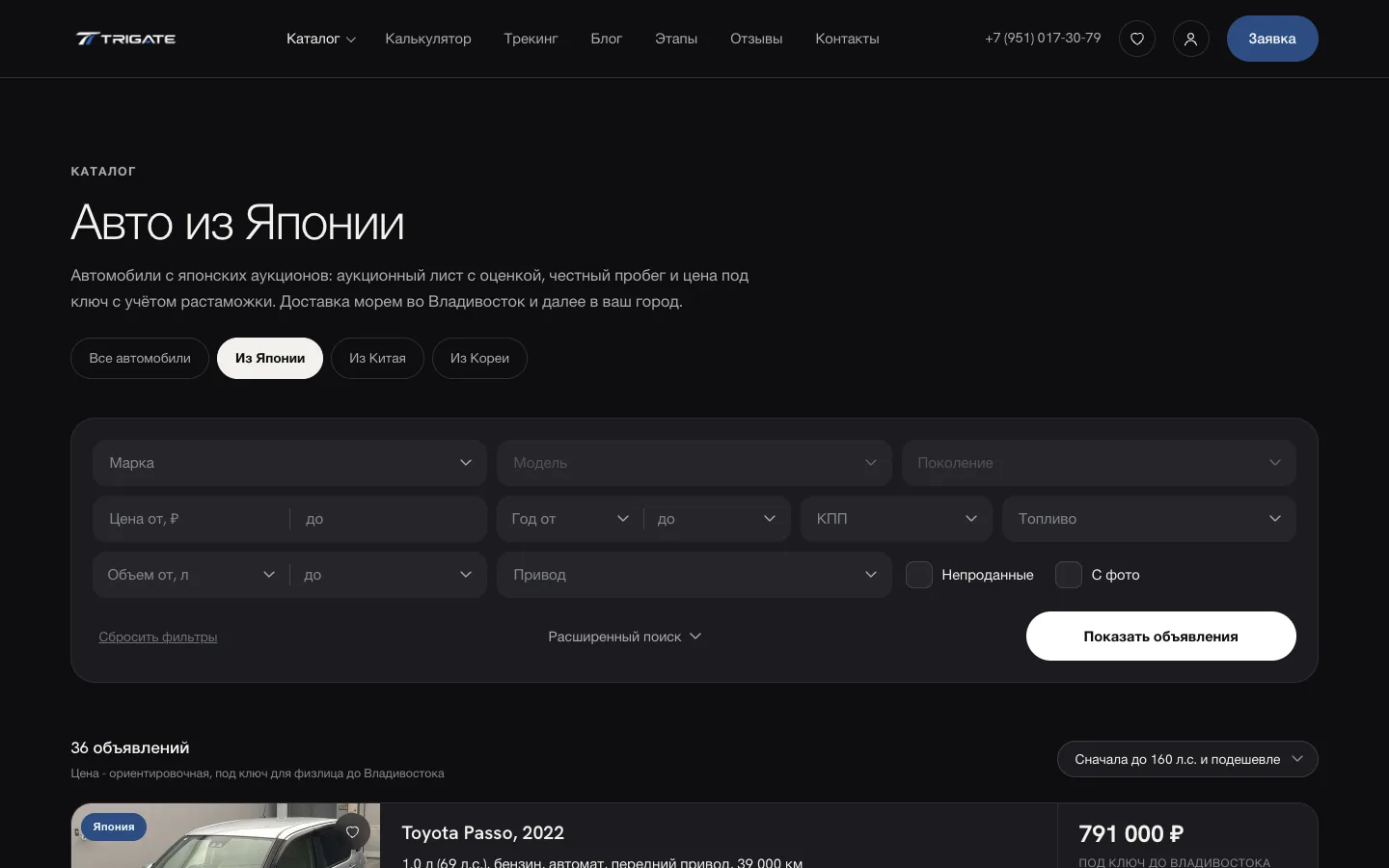The width and height of the screenshot is (1389, 868).
Task: Open the Топливо dropdown
Action: coord(1149,519)
